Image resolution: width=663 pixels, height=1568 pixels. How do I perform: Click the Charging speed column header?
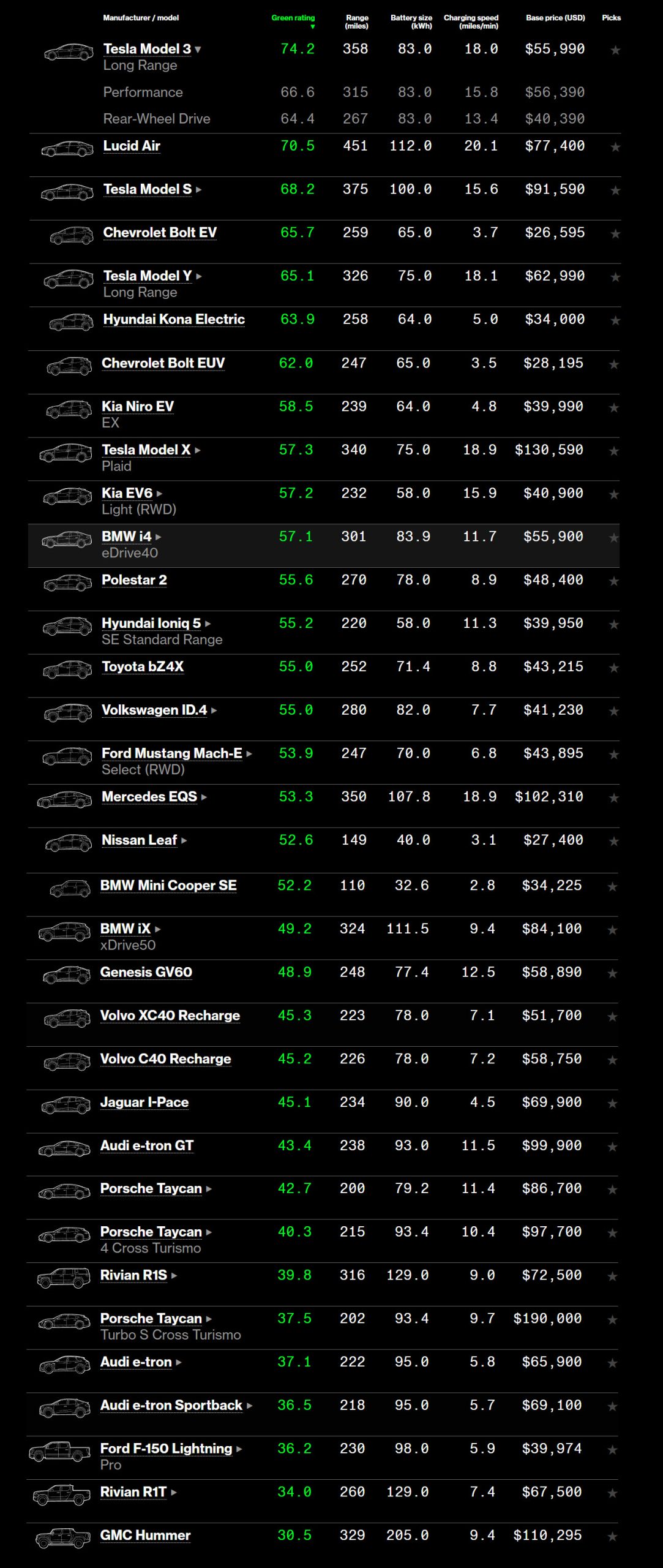coord(470,21)
